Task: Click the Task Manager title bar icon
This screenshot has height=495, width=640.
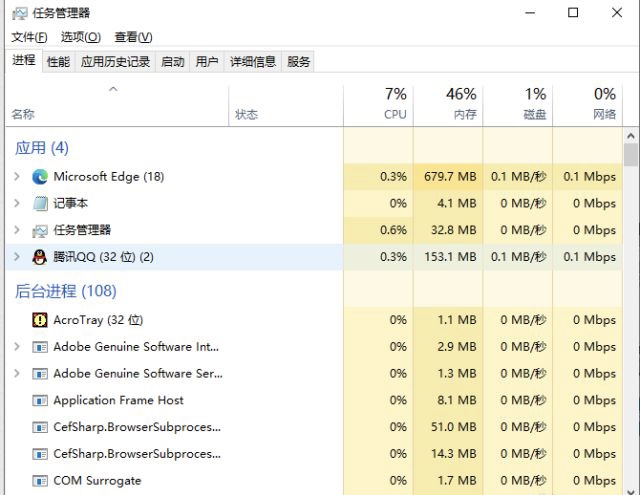Action: (x=20, y=13)
